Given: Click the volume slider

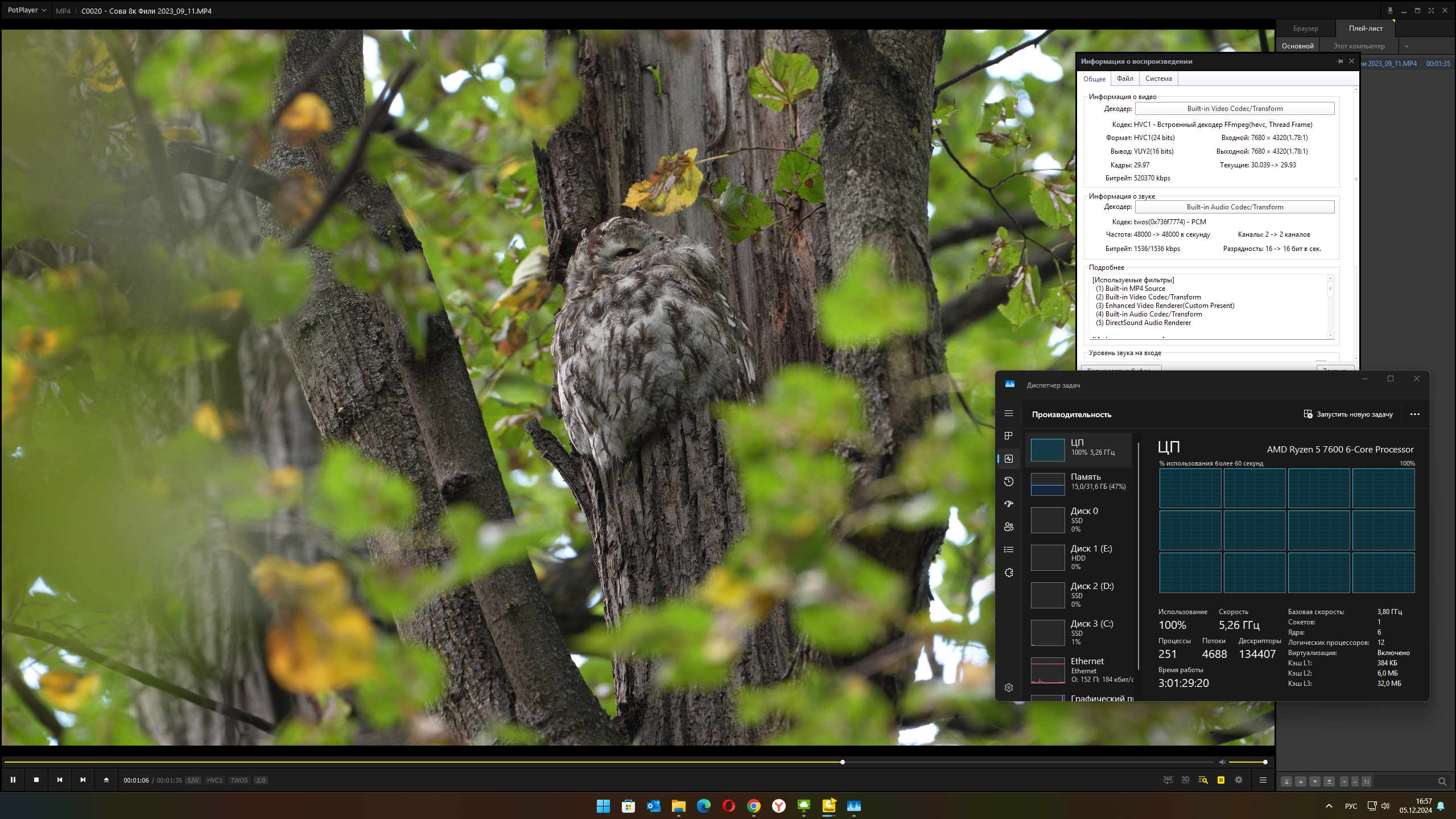Looking at the screenshot, I should (1247, 762).
